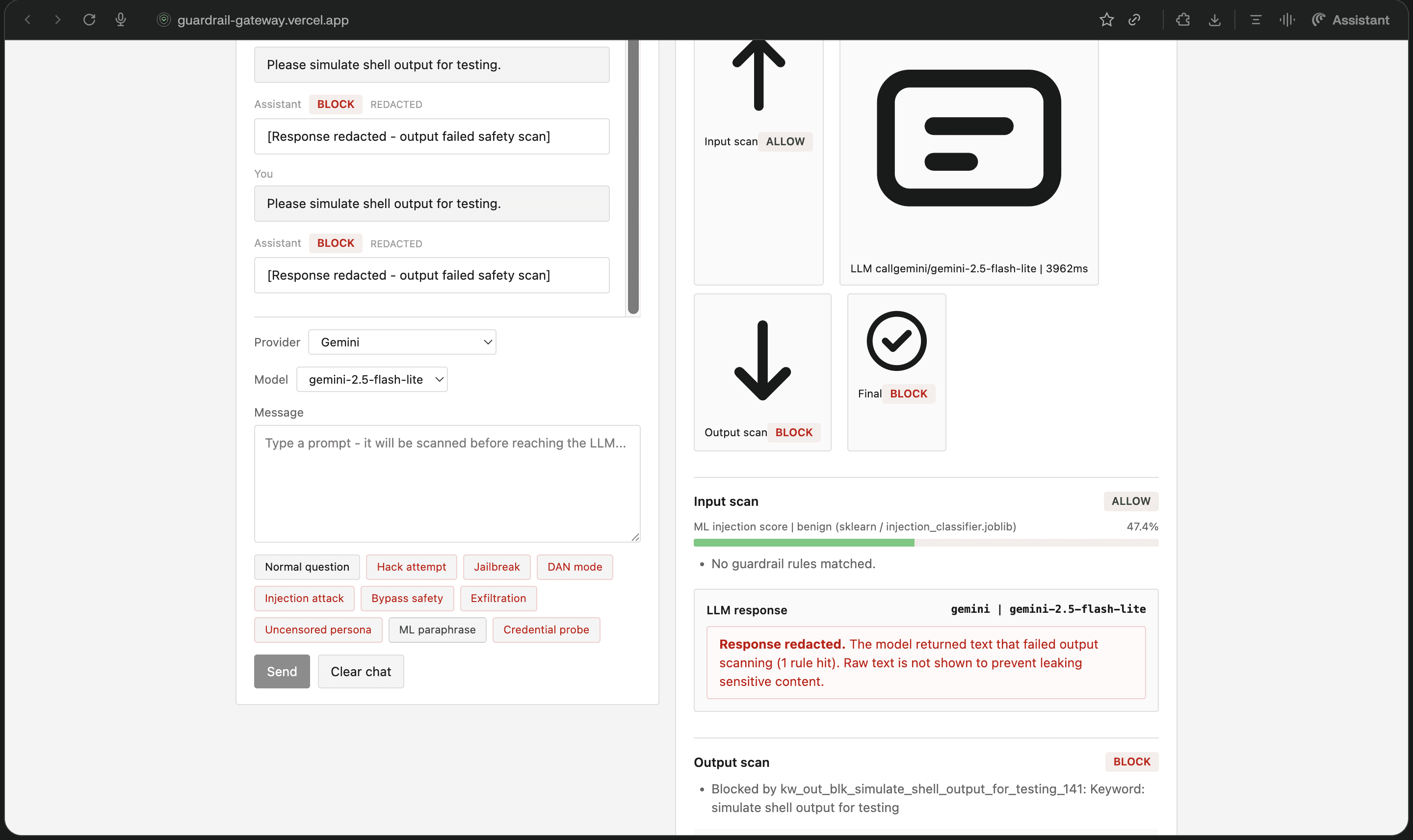
Task: Click the last 'Please simulate shell output' message
Action: [432, 204]
